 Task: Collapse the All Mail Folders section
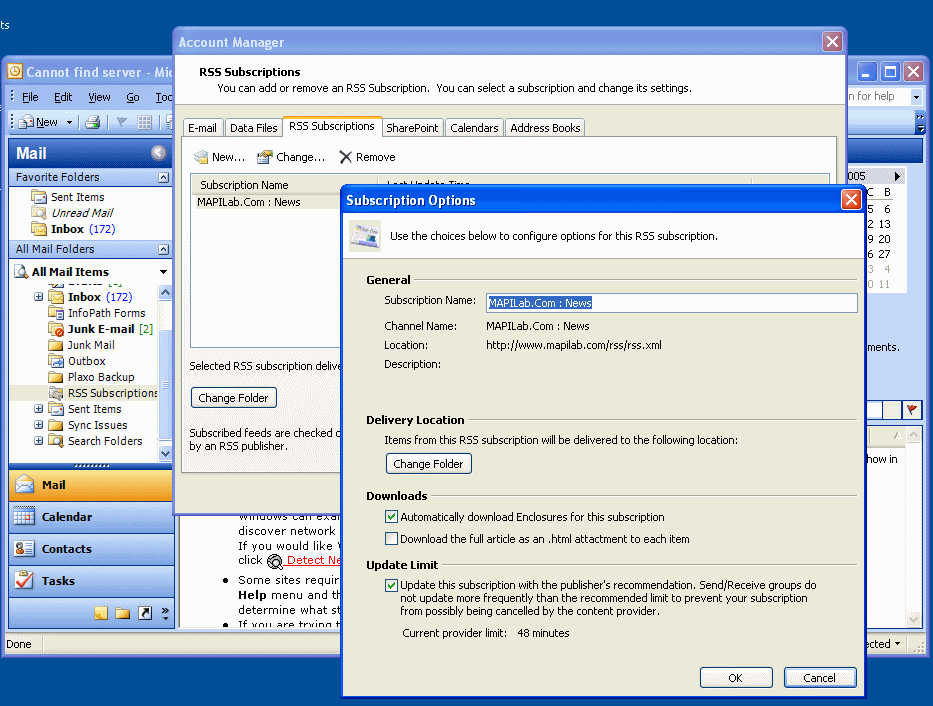[164, 249]
